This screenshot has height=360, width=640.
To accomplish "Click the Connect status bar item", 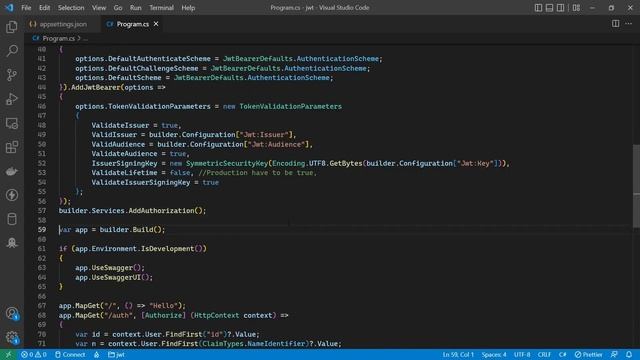I will [x=70, y=355].
